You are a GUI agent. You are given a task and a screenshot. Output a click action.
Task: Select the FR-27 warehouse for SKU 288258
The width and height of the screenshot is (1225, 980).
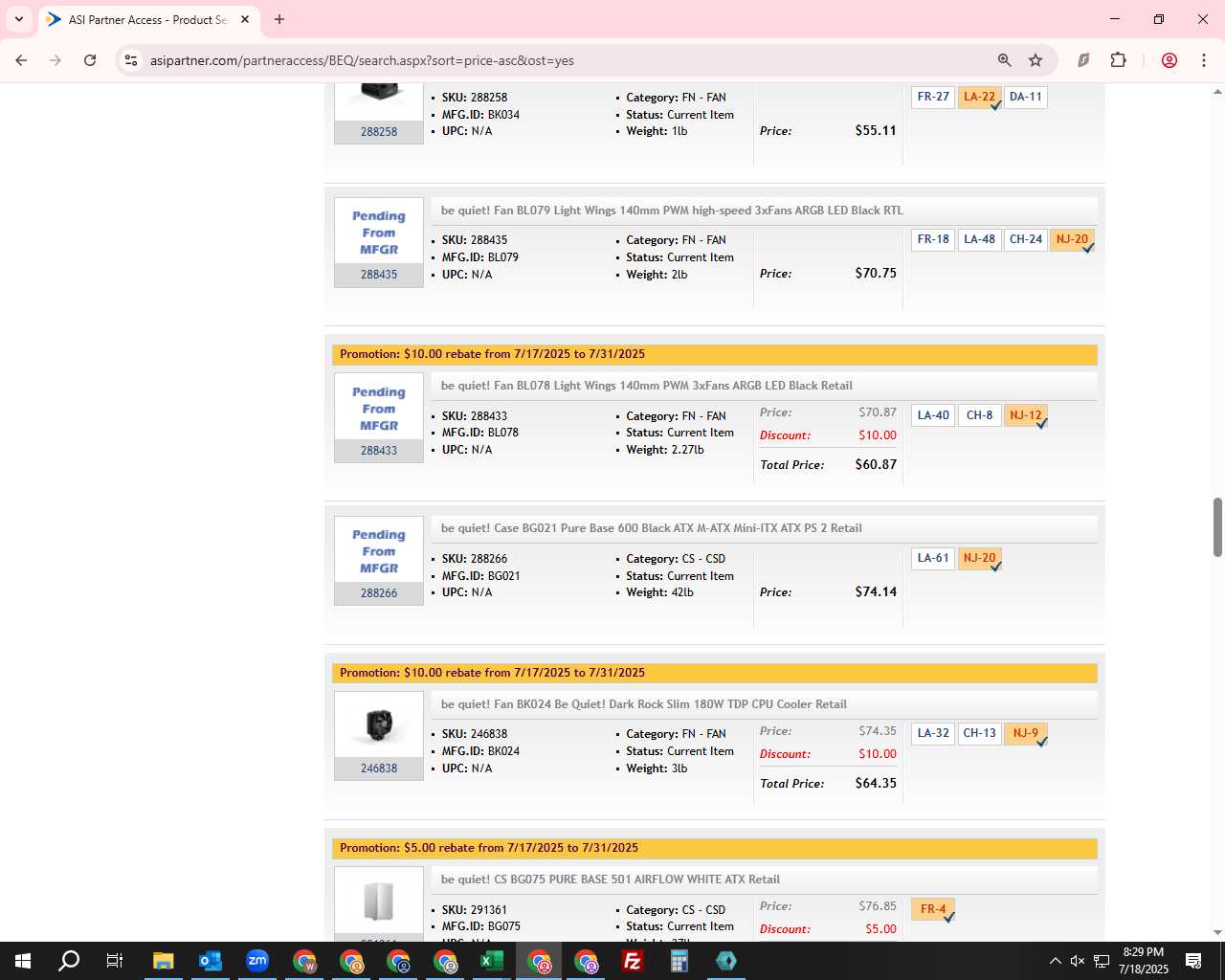pos(933,97)
